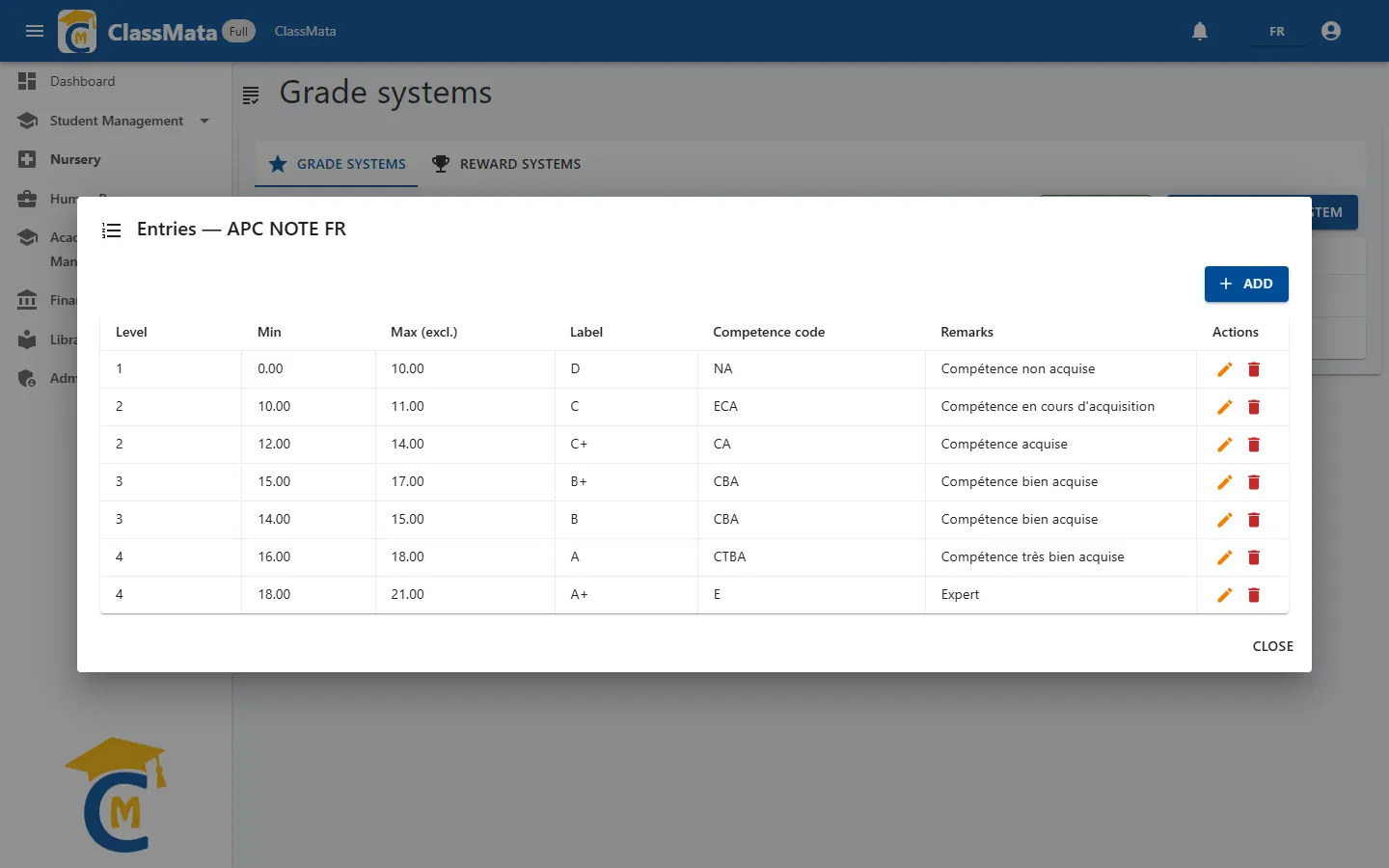Add a new grade entry
1389x868 pixels.
tap(1246, 284)
